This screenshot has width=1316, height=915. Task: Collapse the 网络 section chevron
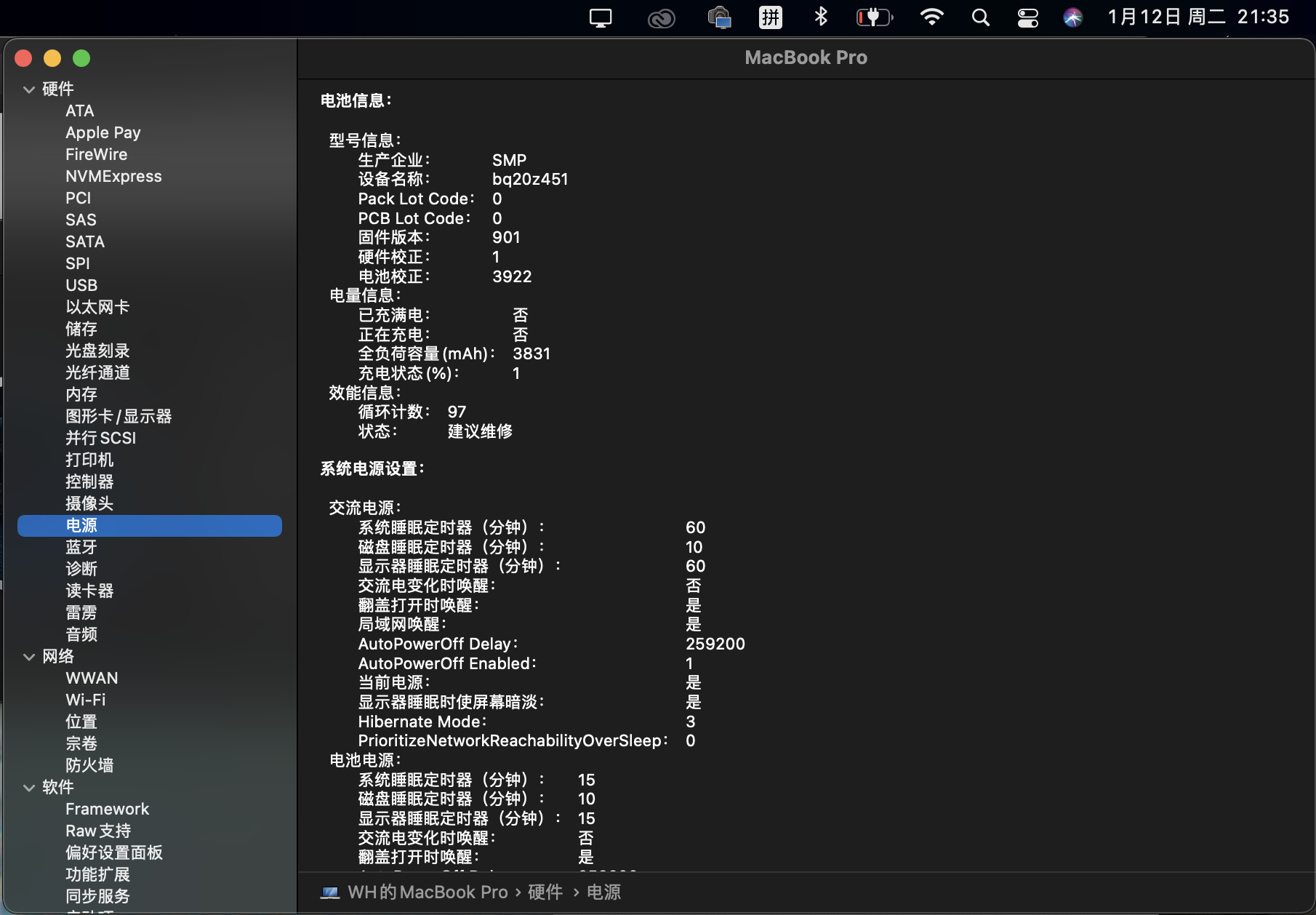pyautogui.click(x=29, y=657)
